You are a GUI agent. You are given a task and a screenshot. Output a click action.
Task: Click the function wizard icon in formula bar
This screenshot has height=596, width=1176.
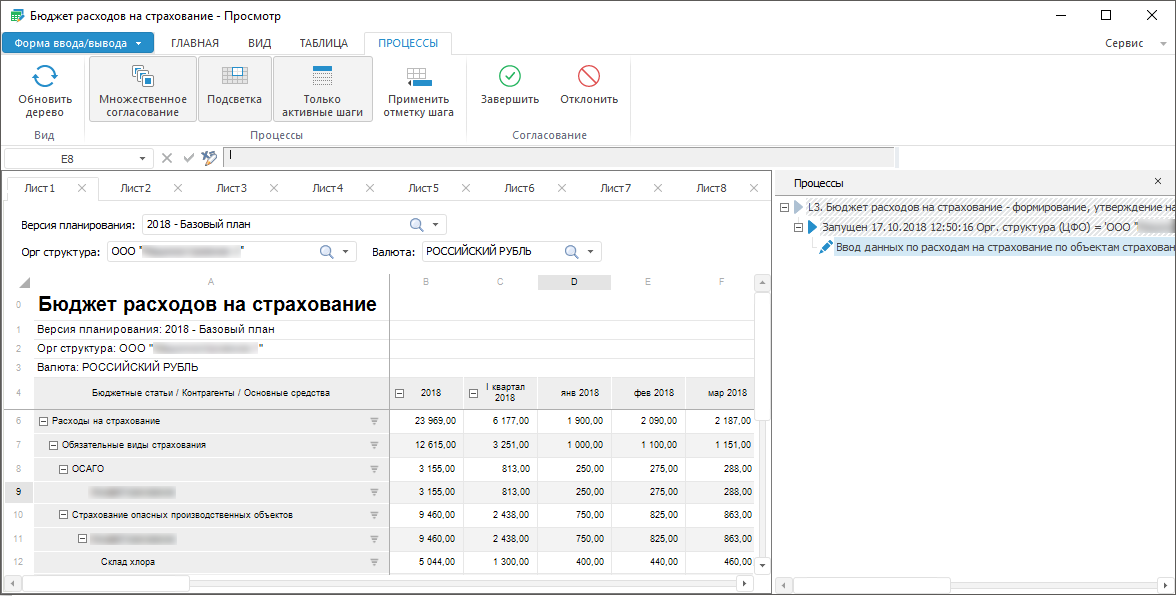coord(209,158)
